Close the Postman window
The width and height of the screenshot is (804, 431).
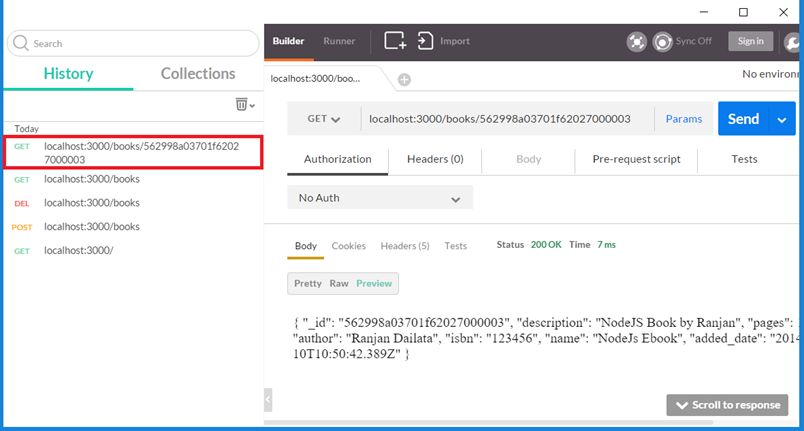point(783,12)
